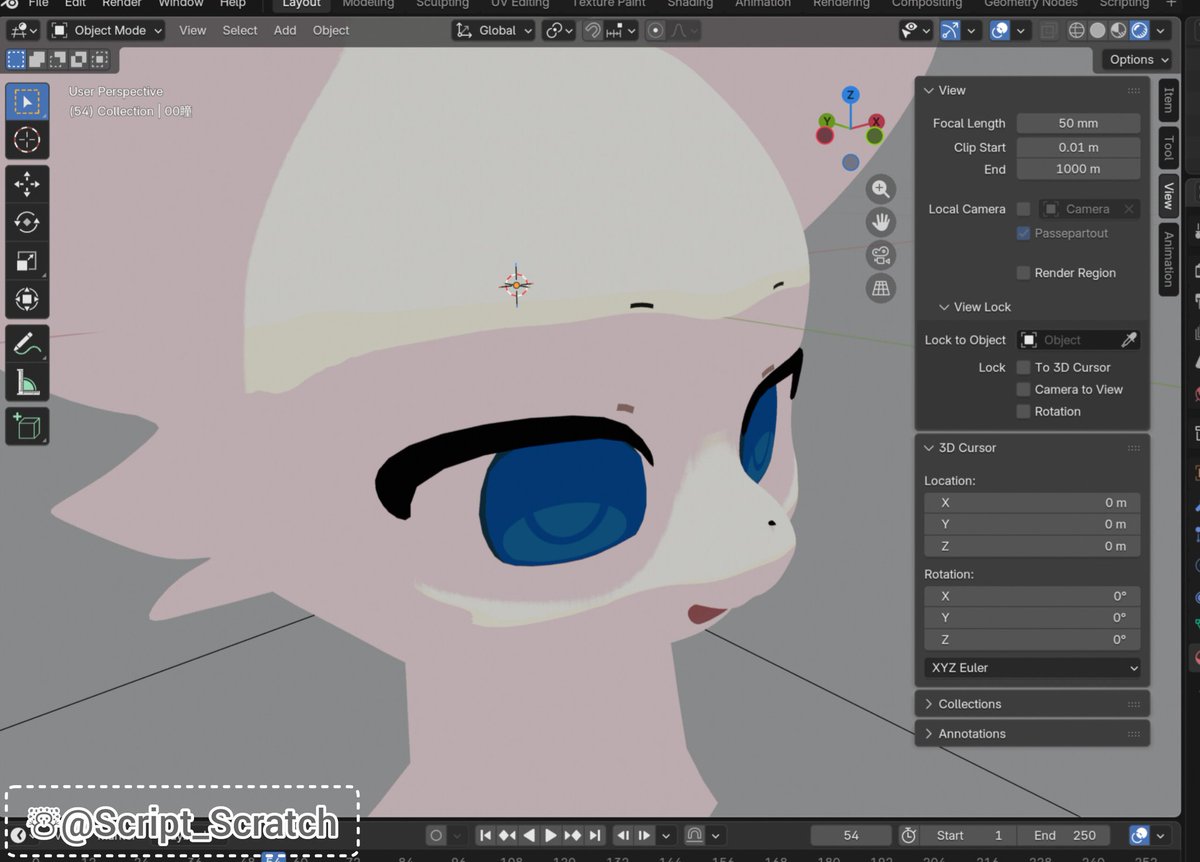
Task: Click the Focal Length 50 mm field
Action: 1078,123
